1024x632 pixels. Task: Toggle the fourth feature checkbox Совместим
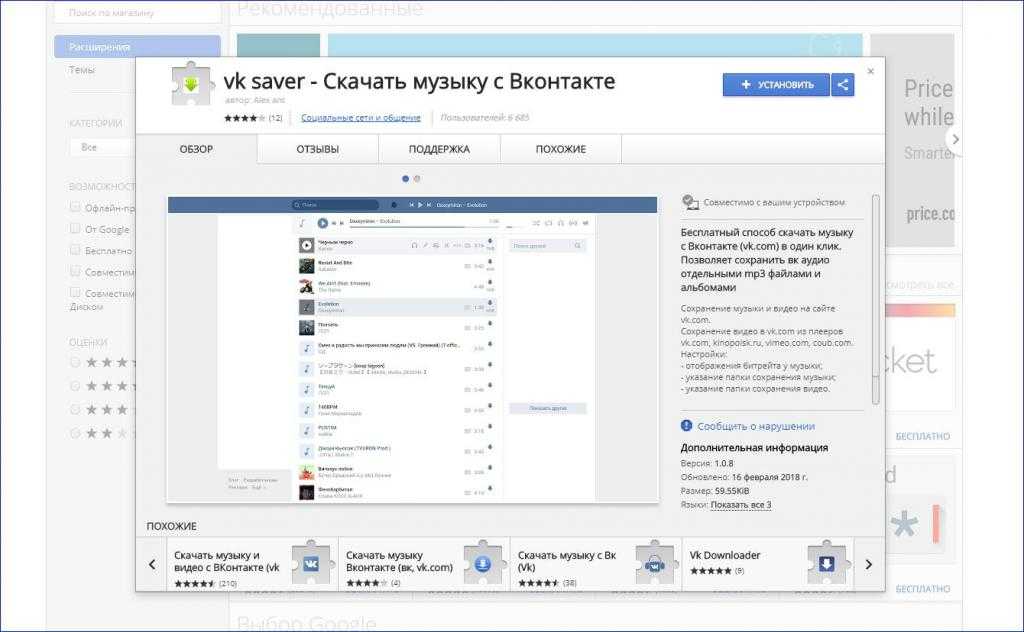click(x=74, y=271)
